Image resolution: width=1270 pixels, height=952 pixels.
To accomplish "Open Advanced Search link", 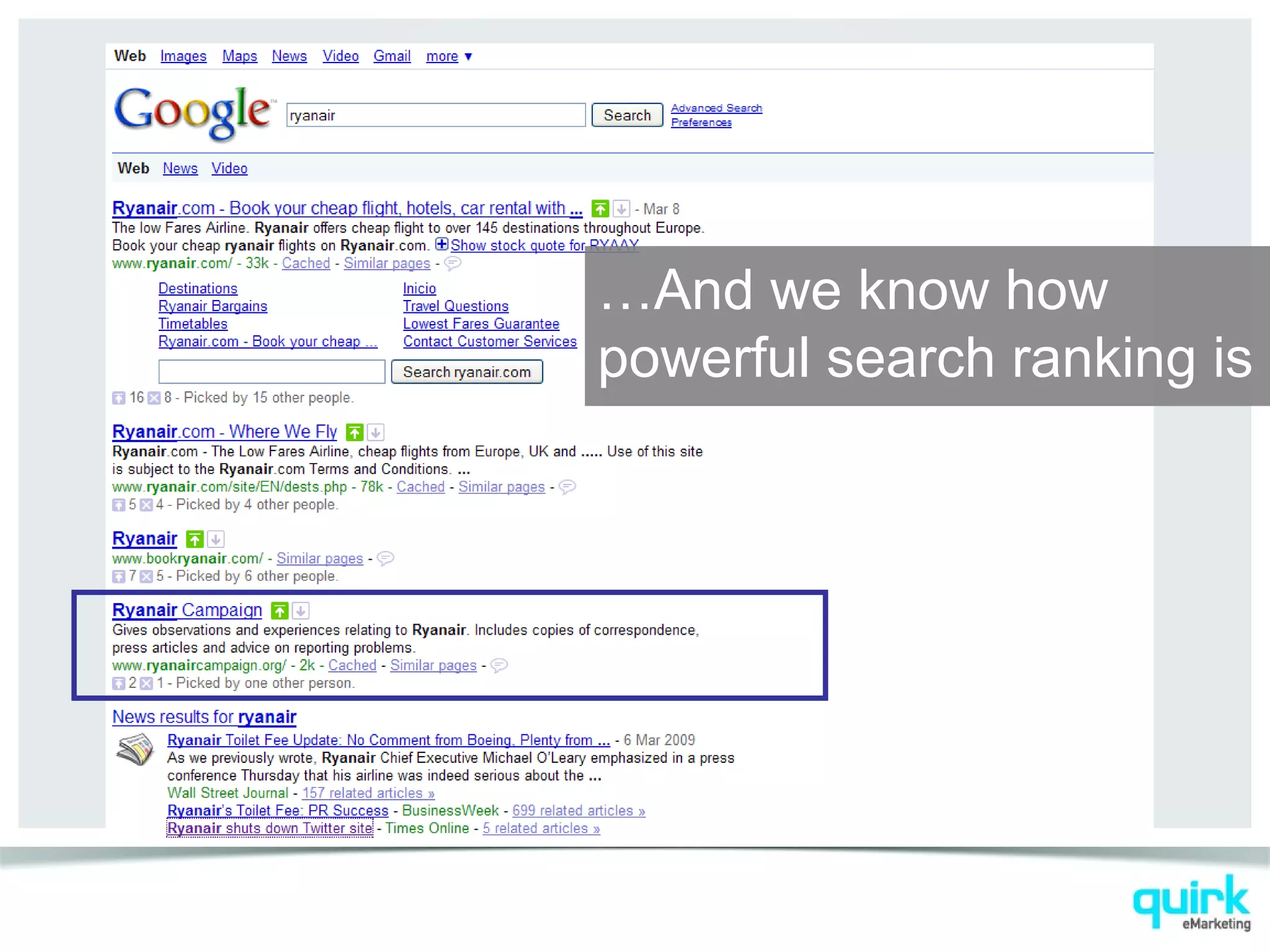I will pos(716,108).
